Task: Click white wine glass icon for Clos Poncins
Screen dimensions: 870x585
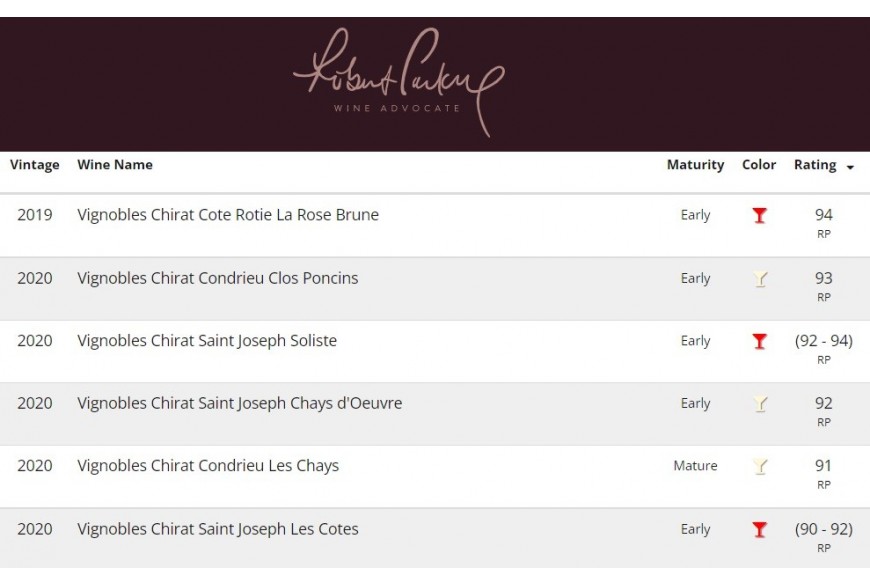Action: click(x=760, y=279)
